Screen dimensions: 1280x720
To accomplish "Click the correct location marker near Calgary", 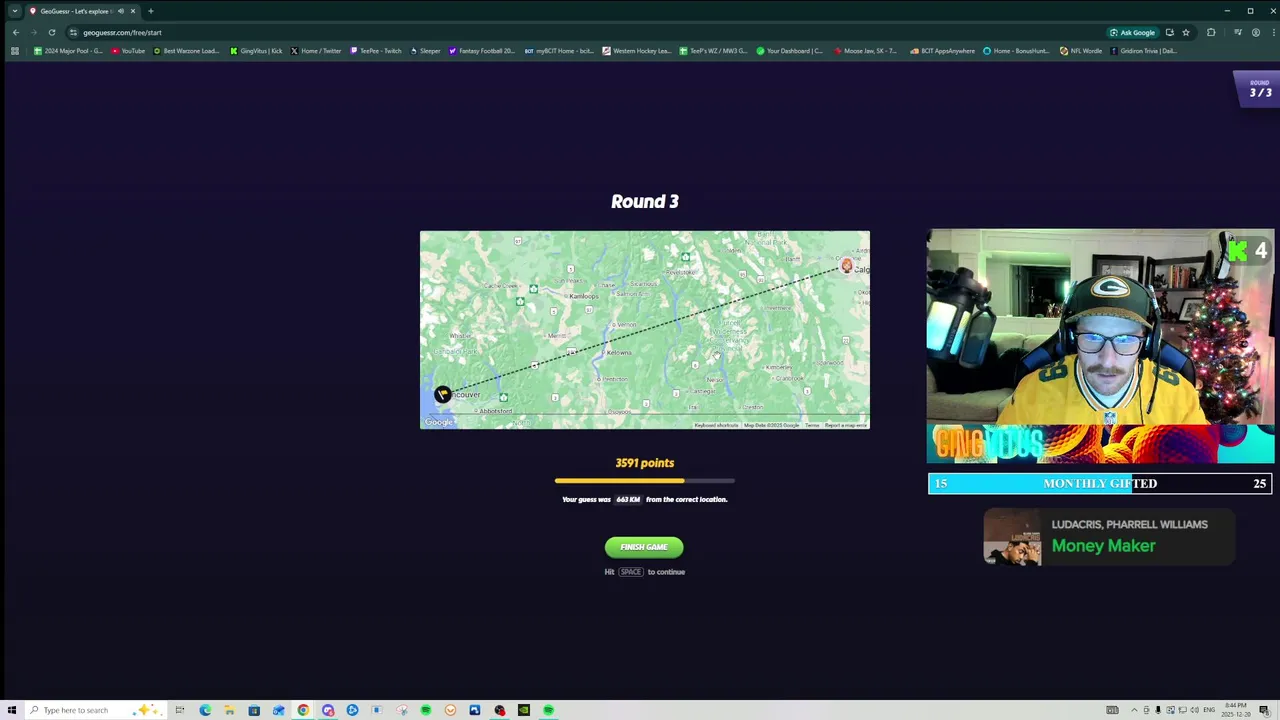I will (846, 266).
